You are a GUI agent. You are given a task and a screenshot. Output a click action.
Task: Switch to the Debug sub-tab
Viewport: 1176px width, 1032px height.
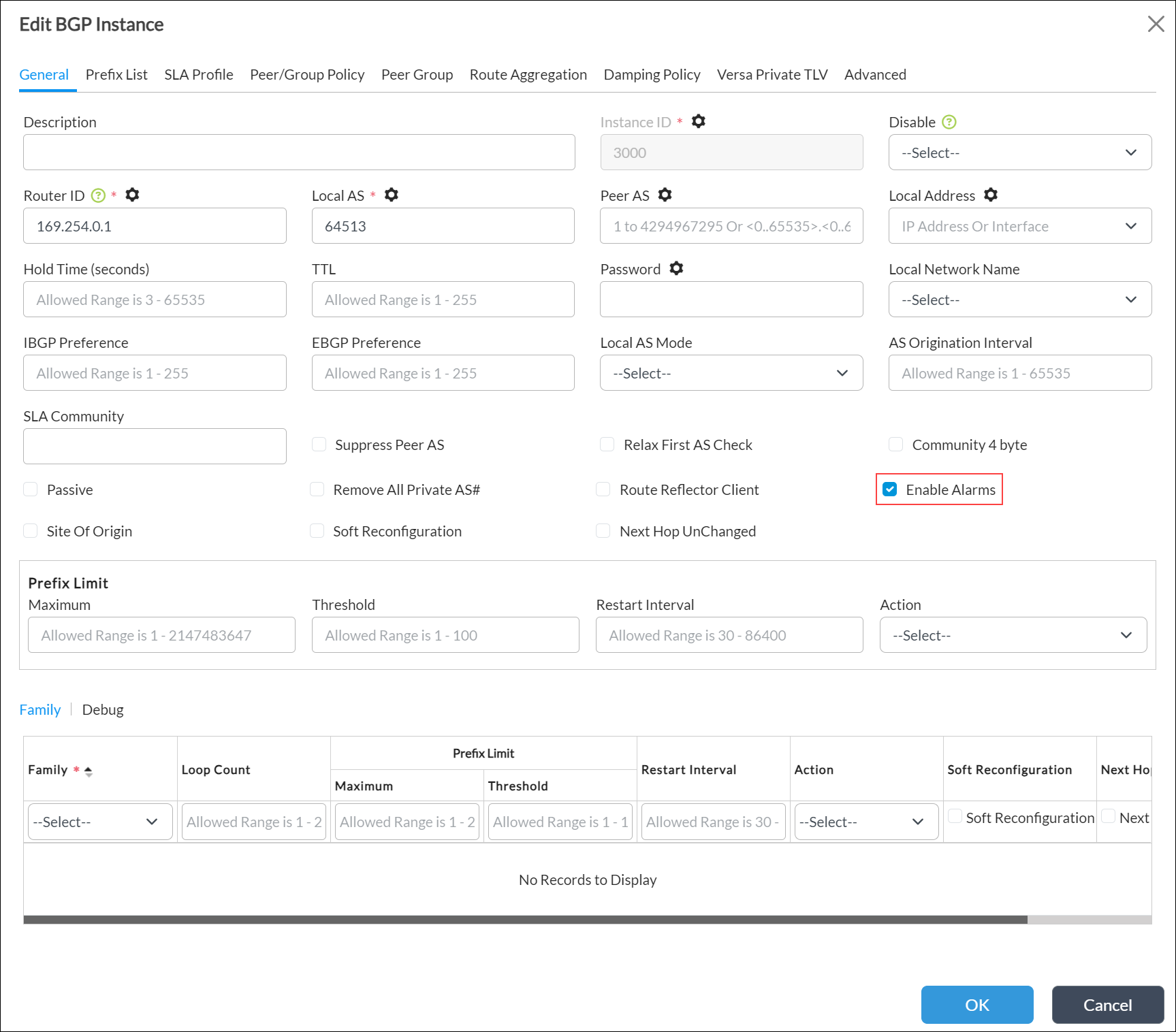[103, 710]
